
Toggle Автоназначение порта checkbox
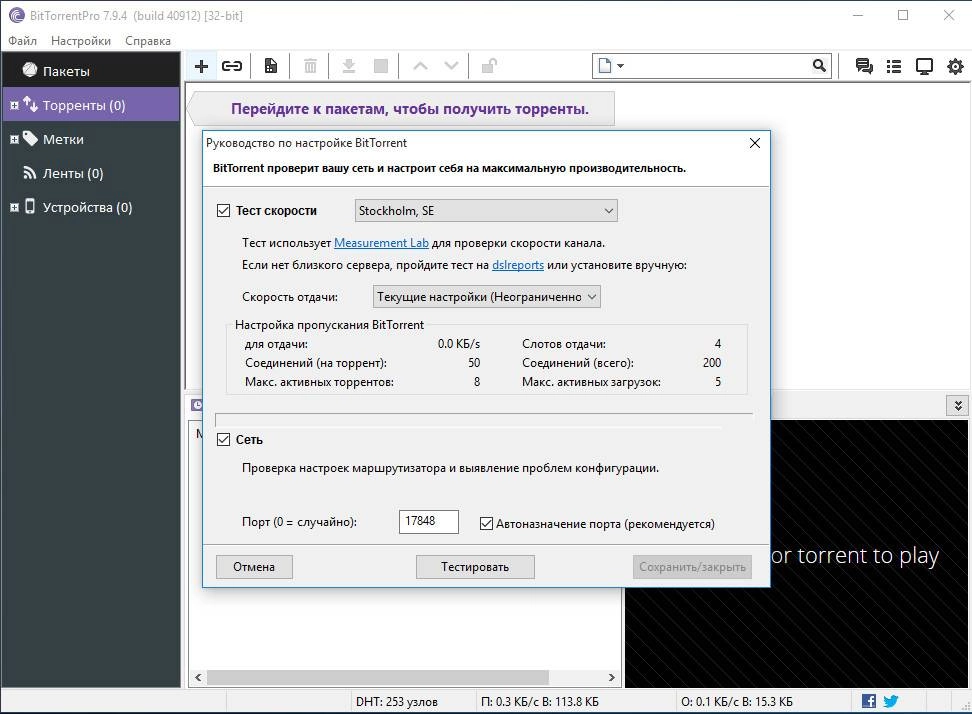[x=487, y=524]
